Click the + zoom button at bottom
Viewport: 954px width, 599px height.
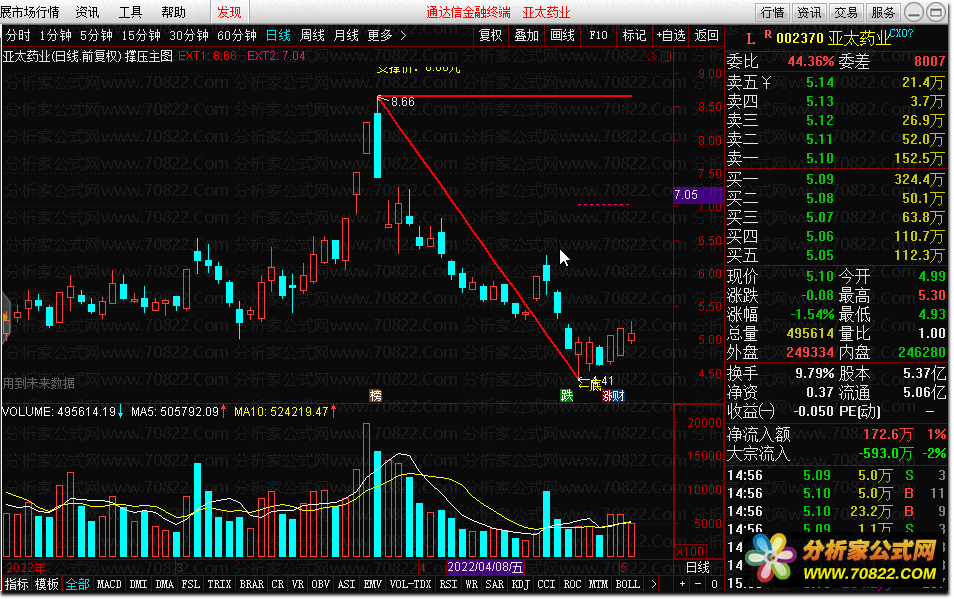pos(683,584)
